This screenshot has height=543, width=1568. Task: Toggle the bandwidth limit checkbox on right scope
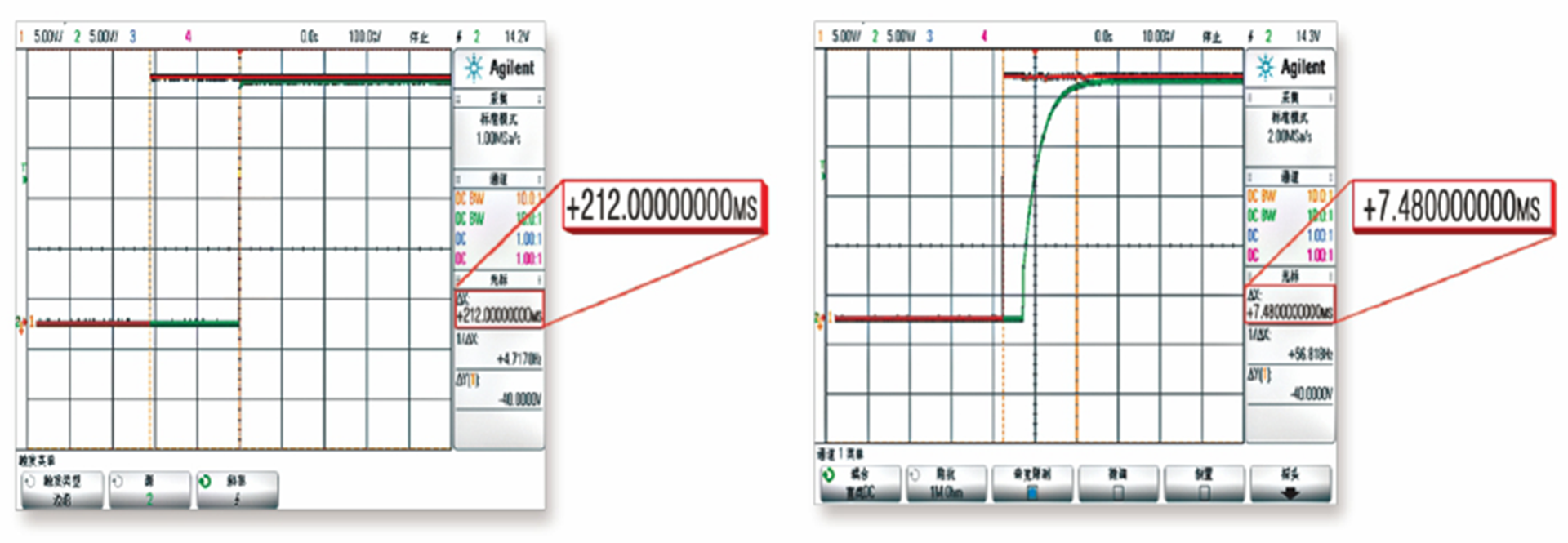pyautogui.click(x=1032, y=492)
